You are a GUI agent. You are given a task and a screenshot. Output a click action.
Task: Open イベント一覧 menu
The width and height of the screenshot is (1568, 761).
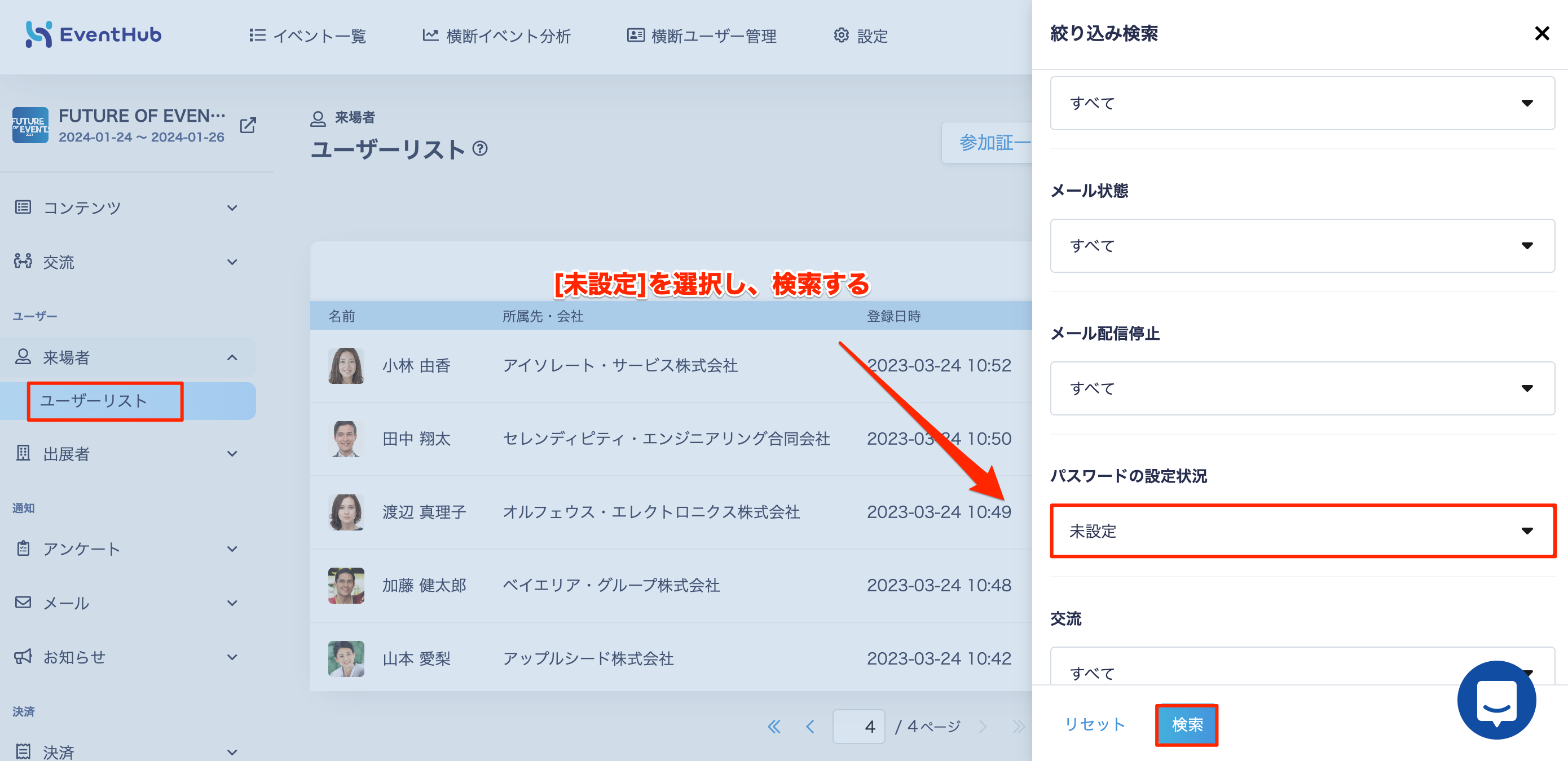307,36
